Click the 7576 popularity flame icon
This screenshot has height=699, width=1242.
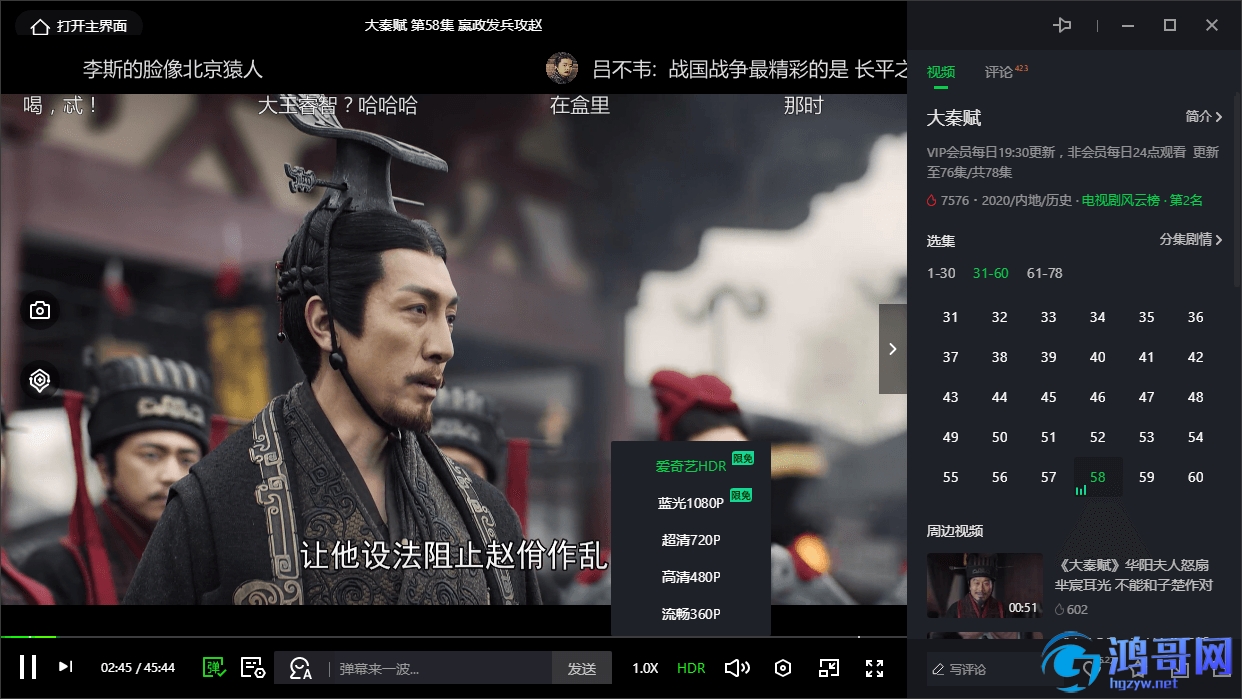click(x=932, y=201)
